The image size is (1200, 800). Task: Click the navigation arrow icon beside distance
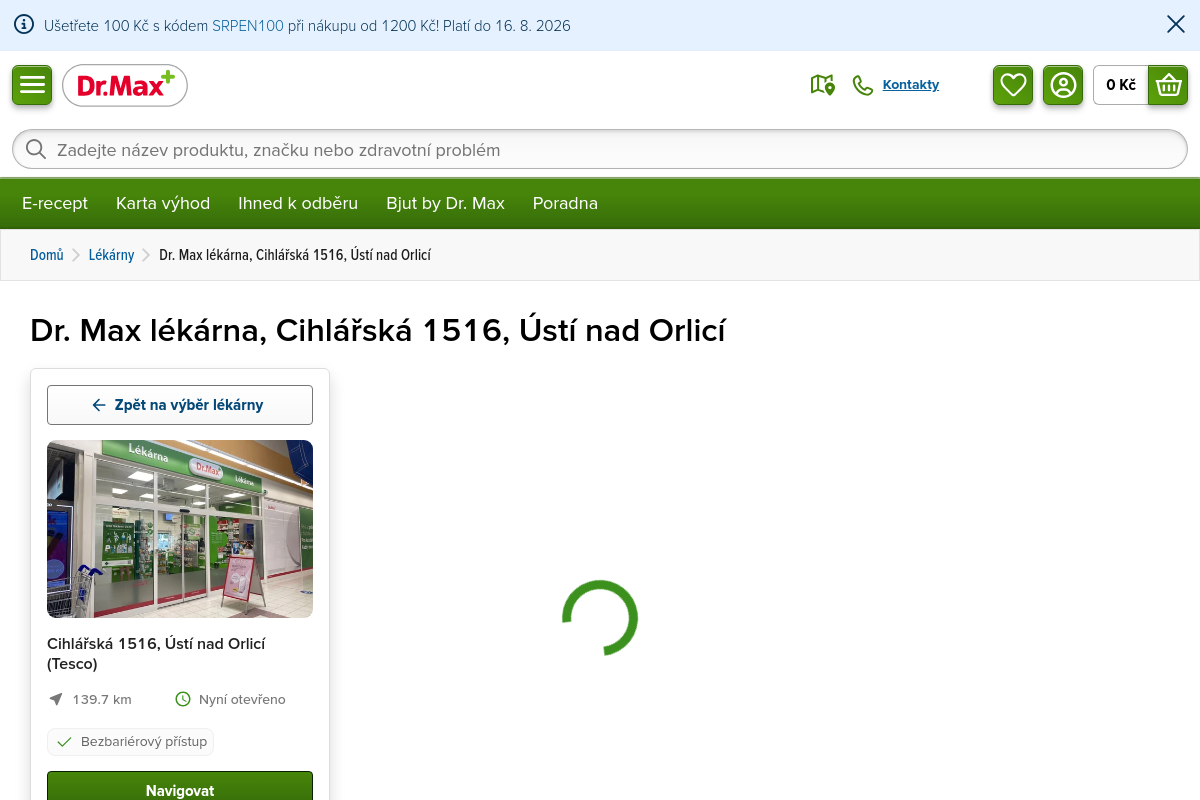[56, 699]
